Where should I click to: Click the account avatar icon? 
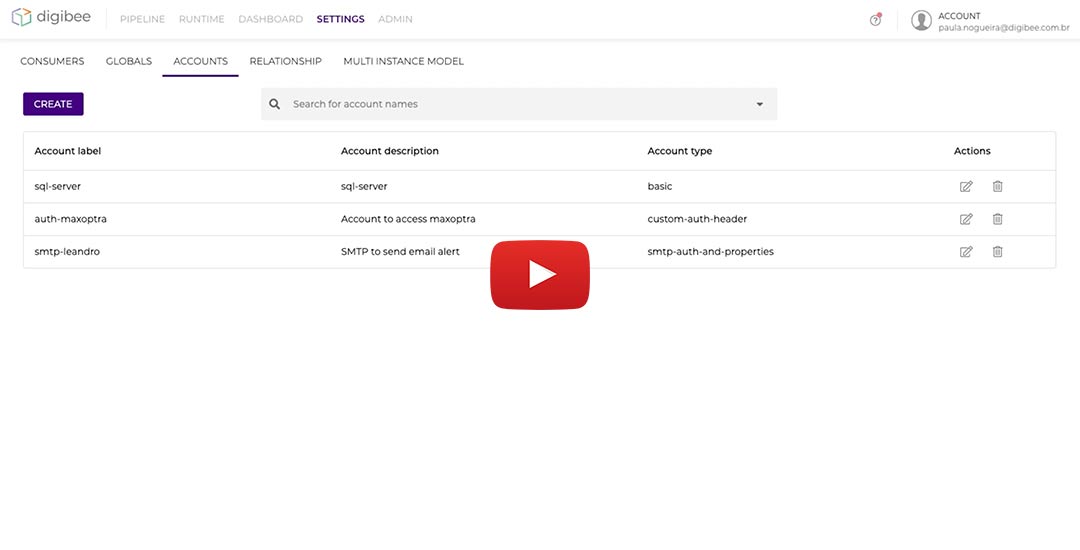[921, 21]
